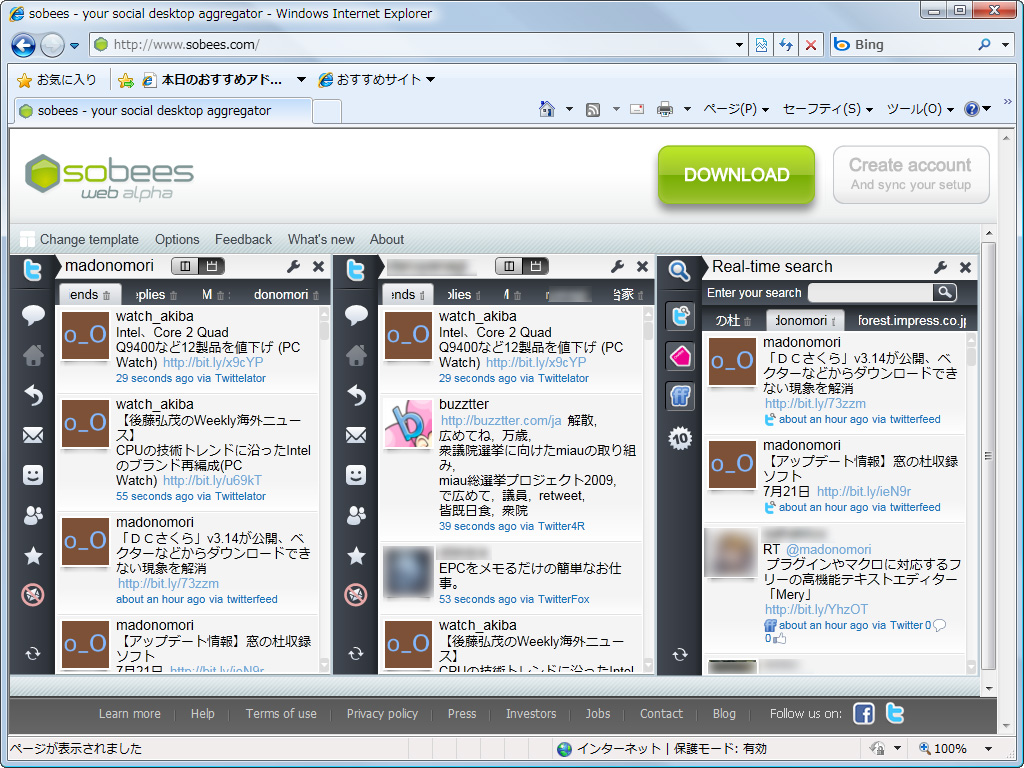The height and width of the screenshot is (768, 1024).
Task: Open Real-time search settings via the wrench icon
Action: coord(940,267)
